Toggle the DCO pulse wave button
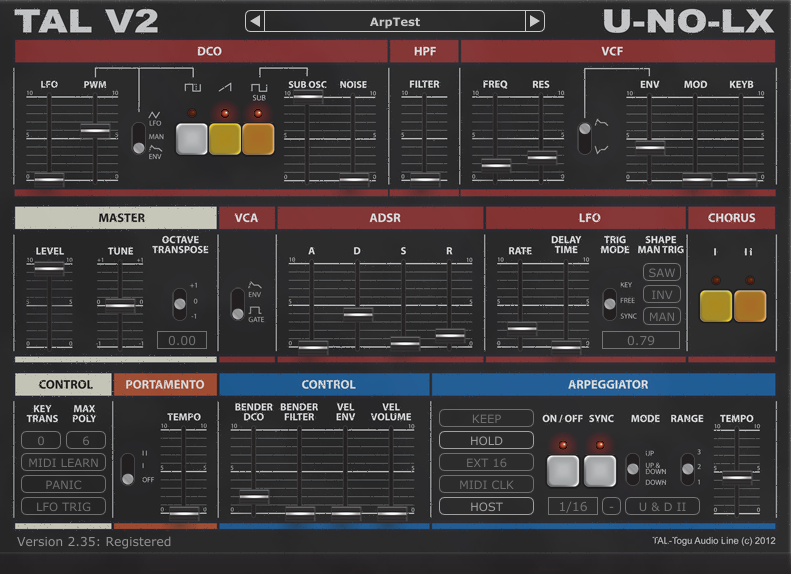 tap(192, 139)
